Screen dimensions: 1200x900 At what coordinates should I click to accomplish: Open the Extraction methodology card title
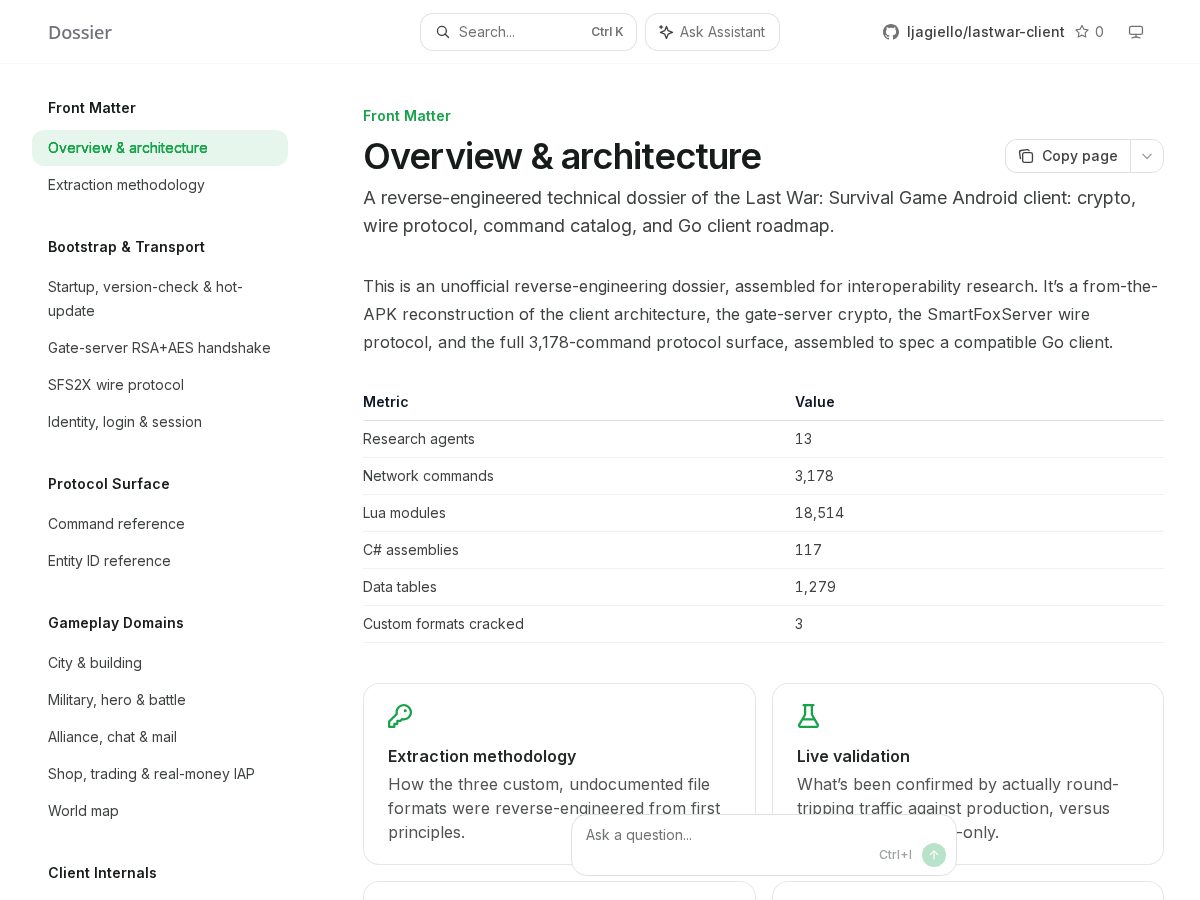(482, 756)
